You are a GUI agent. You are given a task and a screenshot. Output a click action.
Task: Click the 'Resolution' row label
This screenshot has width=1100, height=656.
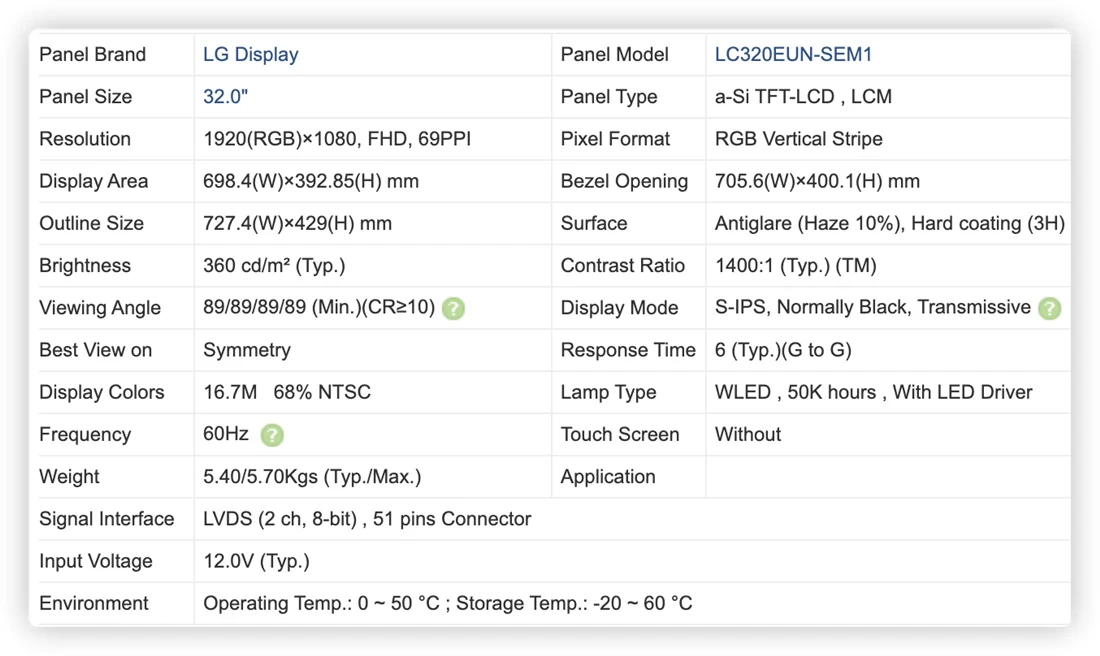coord(85,139)
